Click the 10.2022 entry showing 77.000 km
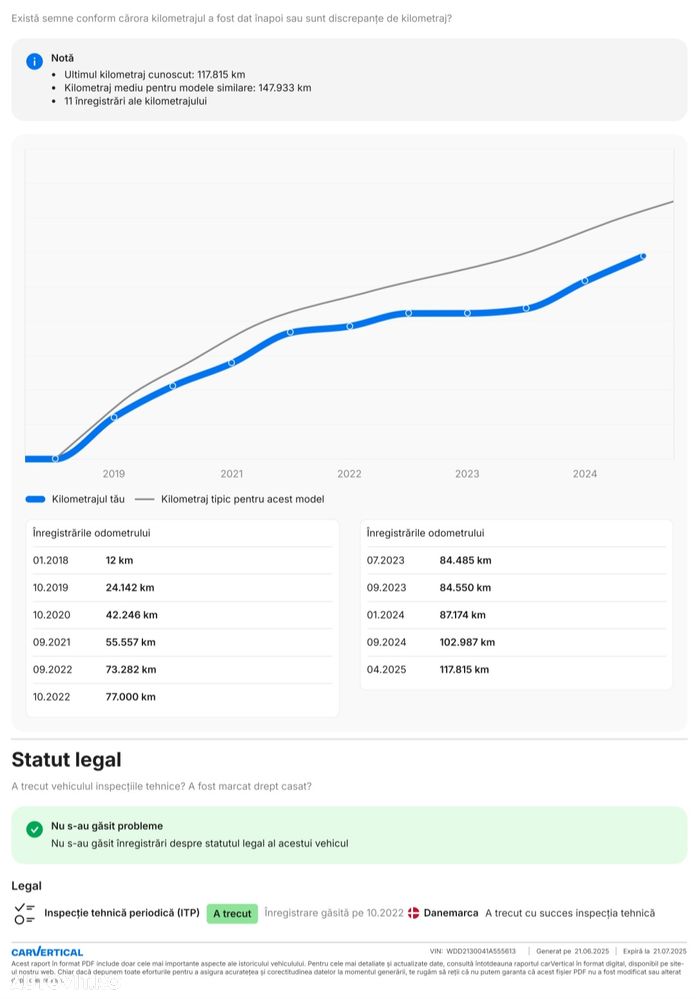Screen dimensions: 696x999 pyautogui.click(x=182, y=697)
